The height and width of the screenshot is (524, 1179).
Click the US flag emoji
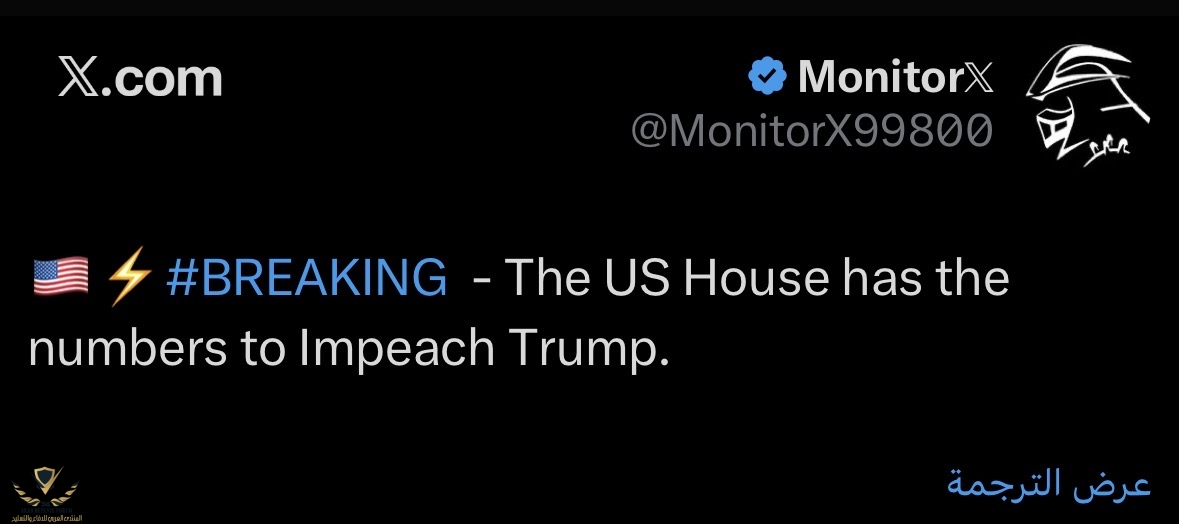(x=61, y=277)
